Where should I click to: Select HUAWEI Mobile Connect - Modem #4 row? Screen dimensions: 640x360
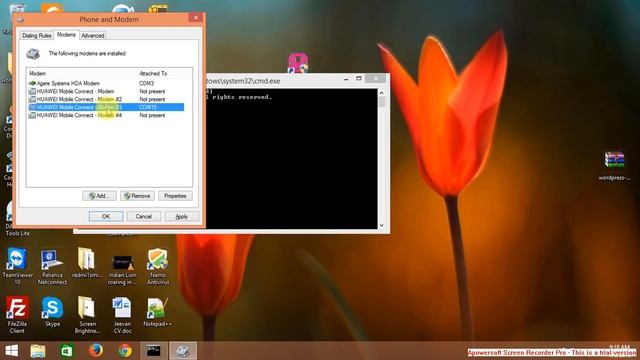click(106, 116)
